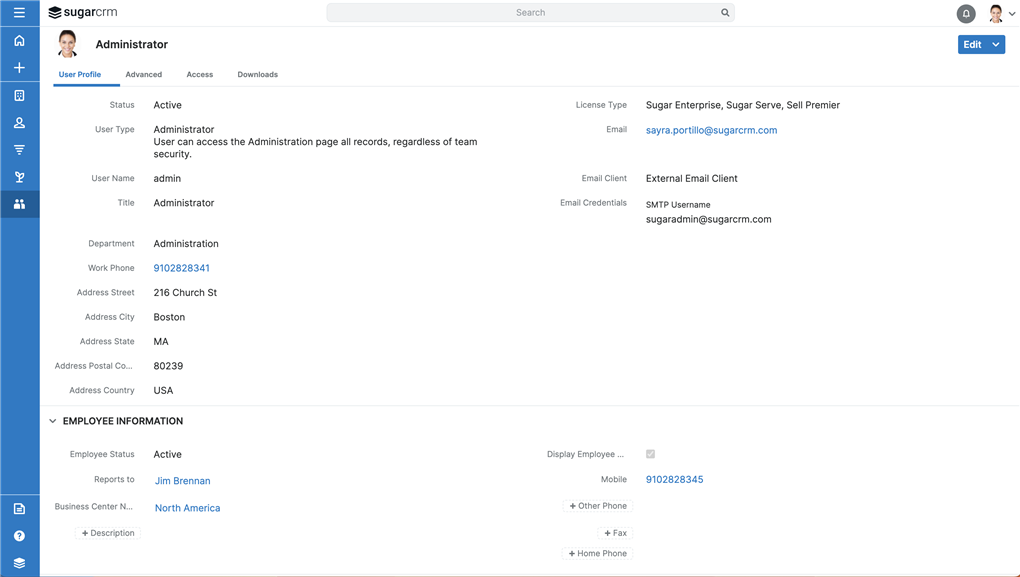Toggle the Display Employee checkbox
This screenshot has width=1020, height=577.
(x=650, y=453)
